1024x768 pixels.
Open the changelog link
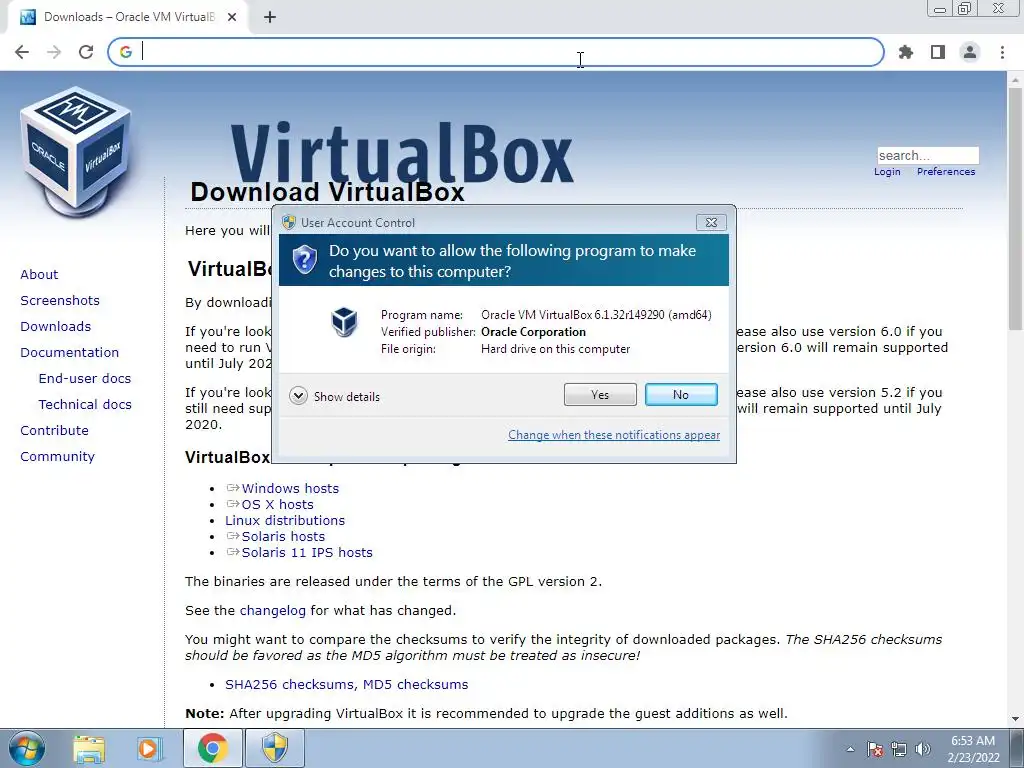point(272,611)
